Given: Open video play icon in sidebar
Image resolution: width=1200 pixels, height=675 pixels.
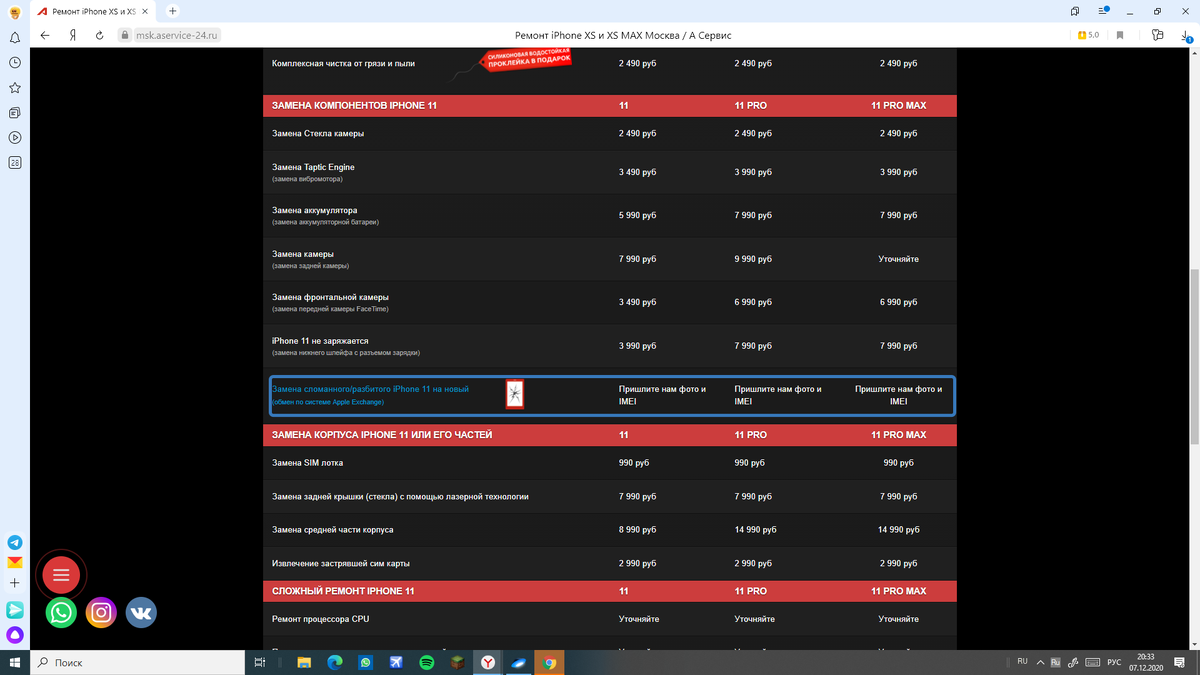Looking at the screenshot, I should click(x=15, y=137).
